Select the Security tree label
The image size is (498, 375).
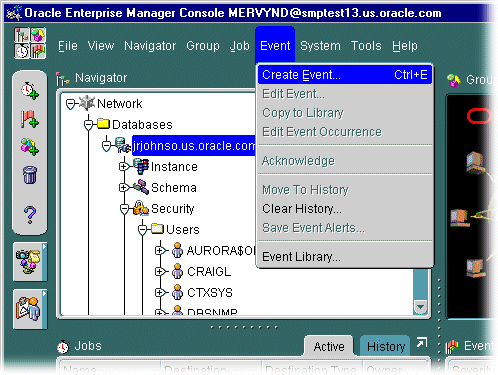click(x=173, y=209)
